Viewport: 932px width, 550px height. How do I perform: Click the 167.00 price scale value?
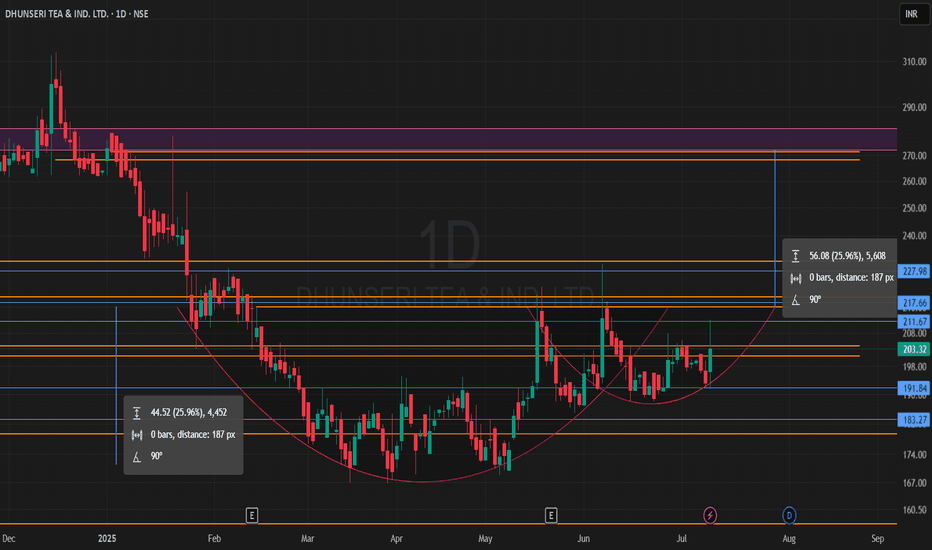point(914,483)
